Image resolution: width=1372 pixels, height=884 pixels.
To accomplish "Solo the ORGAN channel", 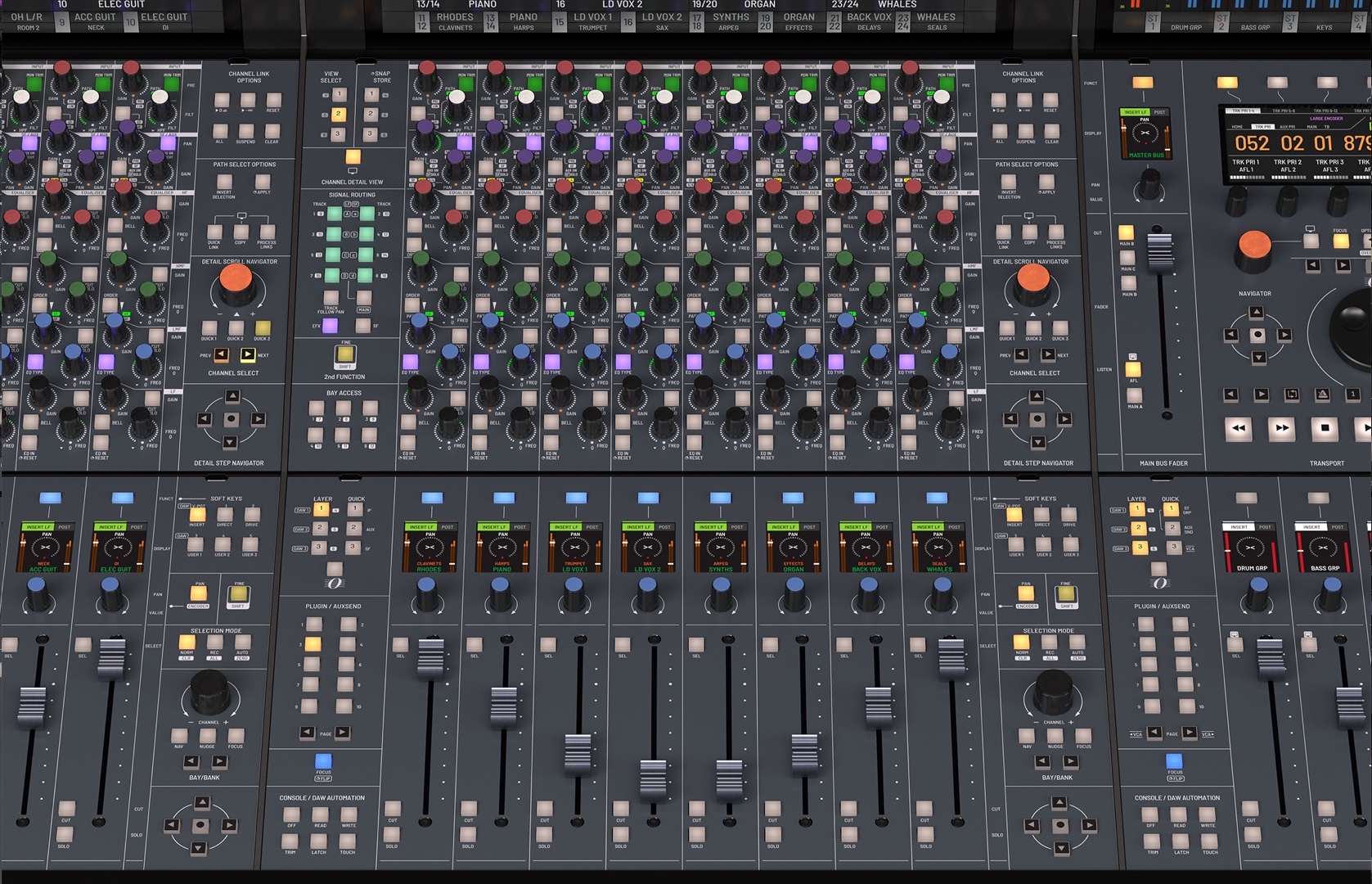I will pos(773,833).
